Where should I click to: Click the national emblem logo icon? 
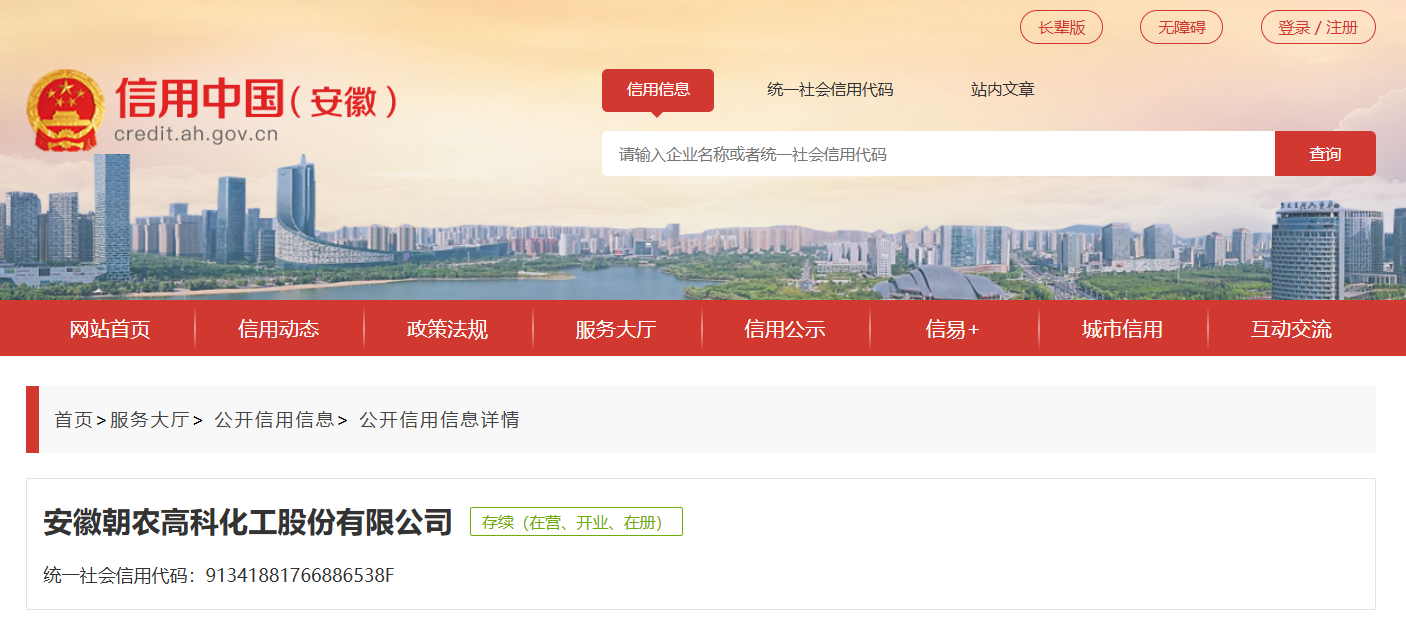click(65, 111)
